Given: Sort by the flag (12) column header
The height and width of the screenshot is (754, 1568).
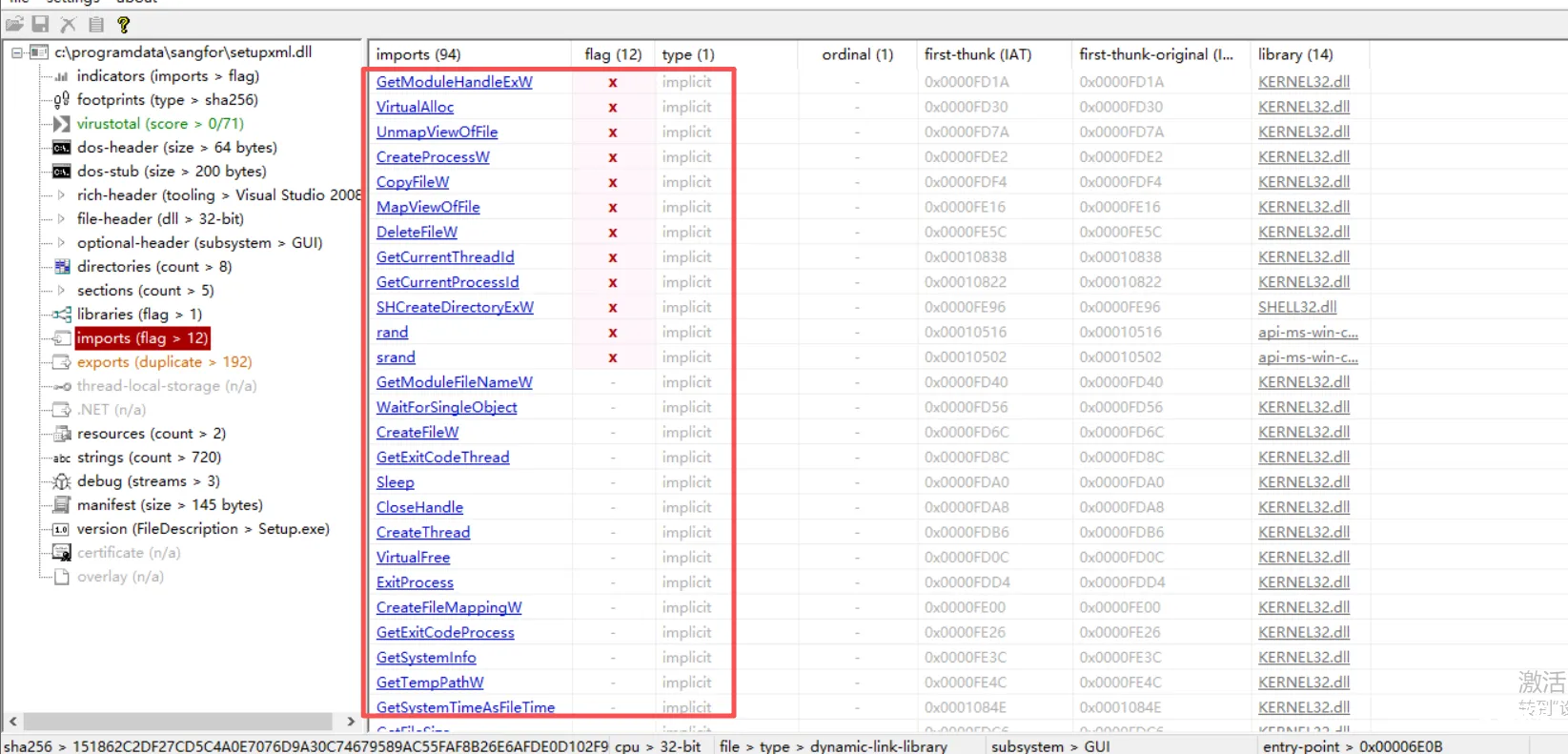Looking at the screenshot, I should pos(612,54).
